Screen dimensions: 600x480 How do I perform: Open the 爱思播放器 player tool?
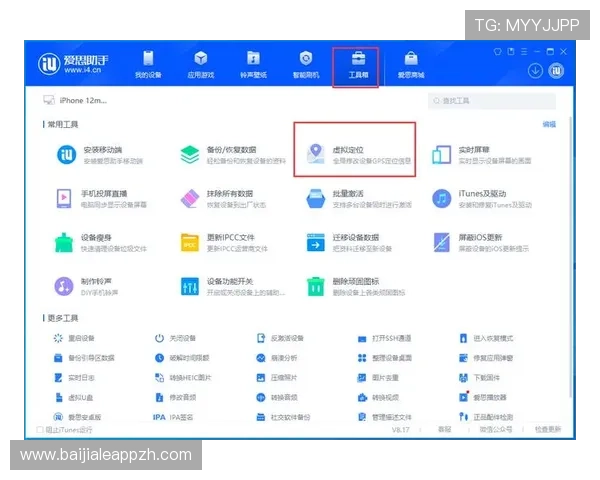pyautogui.click(x=483, y=397)
